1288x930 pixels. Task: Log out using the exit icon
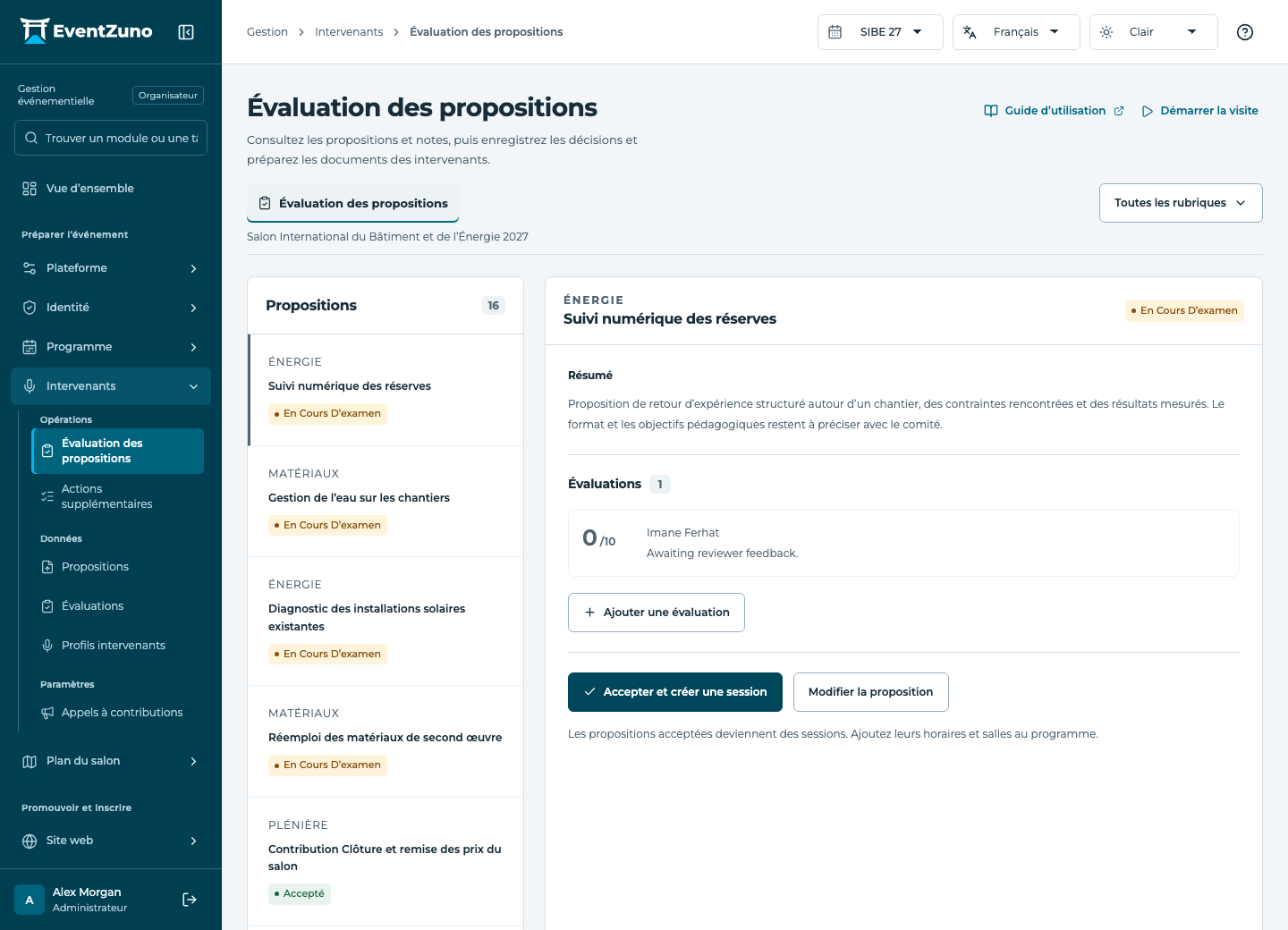190,900
